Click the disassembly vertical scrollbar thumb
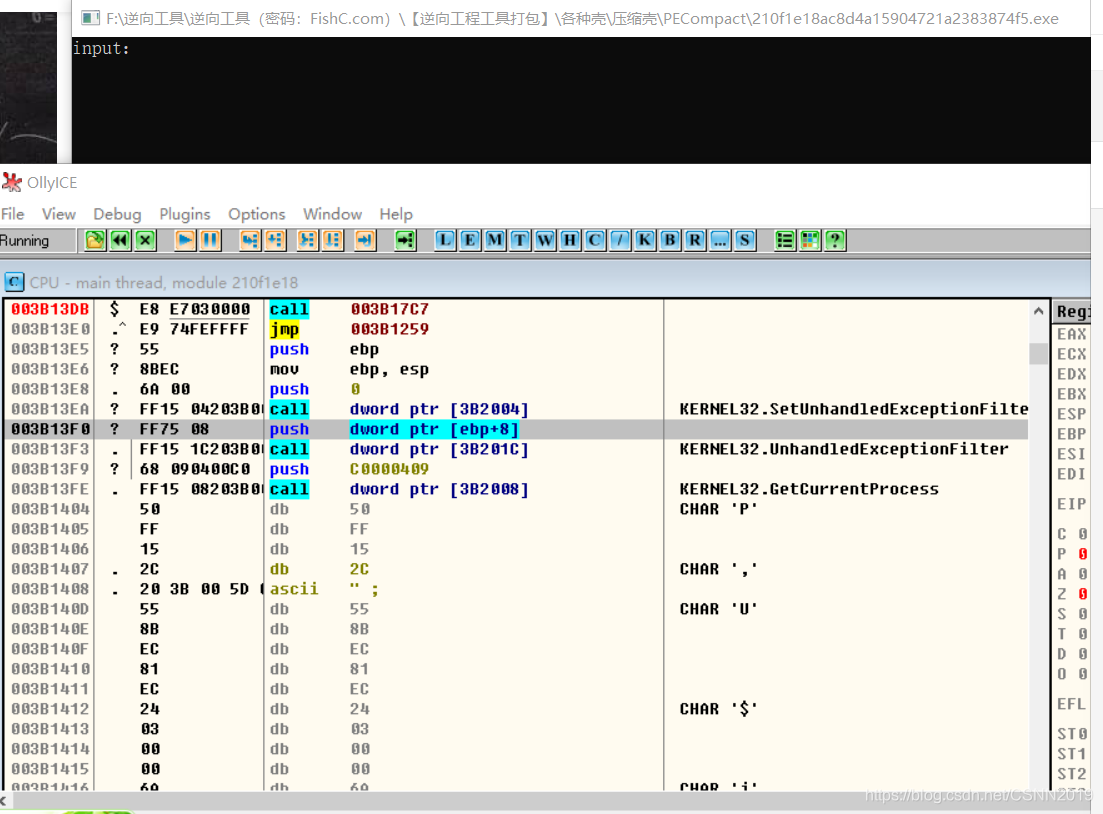 point(1038,353)
